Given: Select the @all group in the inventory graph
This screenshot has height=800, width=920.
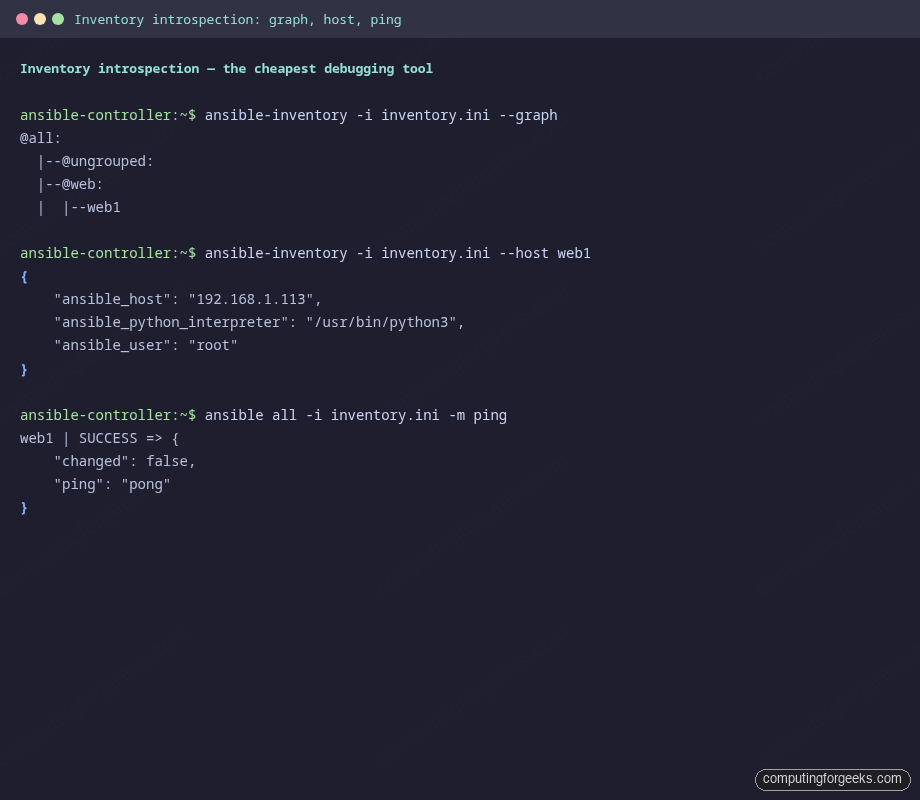Looking at the screenshot, I should (38, 138).
